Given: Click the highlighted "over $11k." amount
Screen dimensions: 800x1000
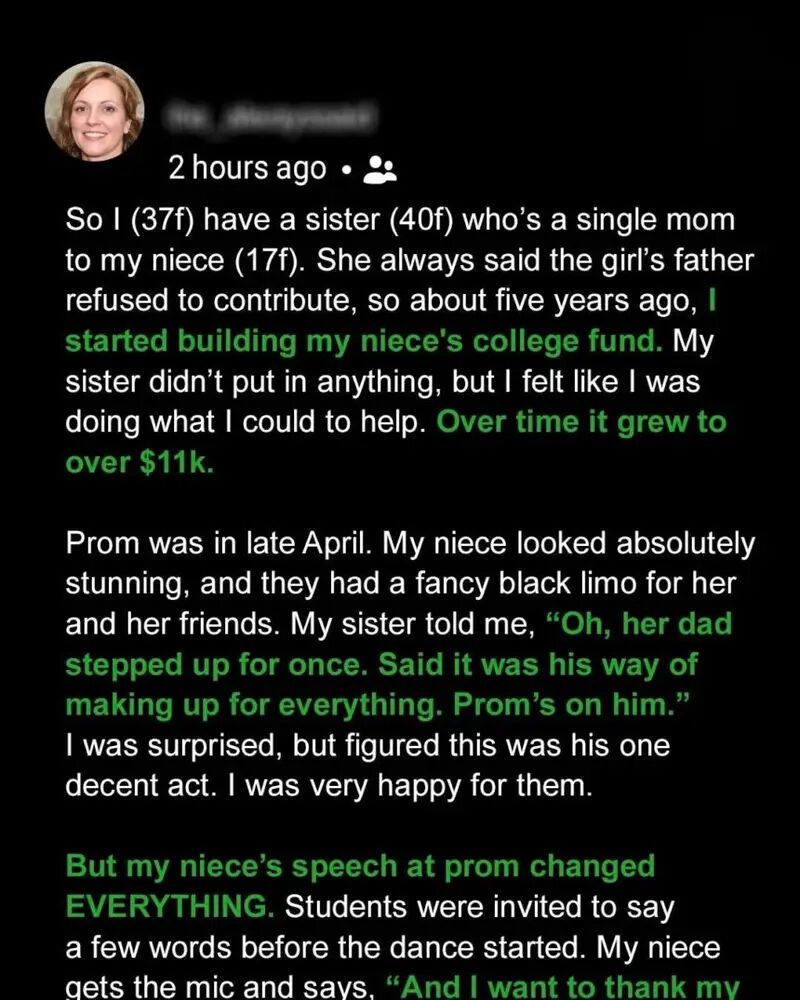Looking at the screenshot, I should [x=139, y=463].
